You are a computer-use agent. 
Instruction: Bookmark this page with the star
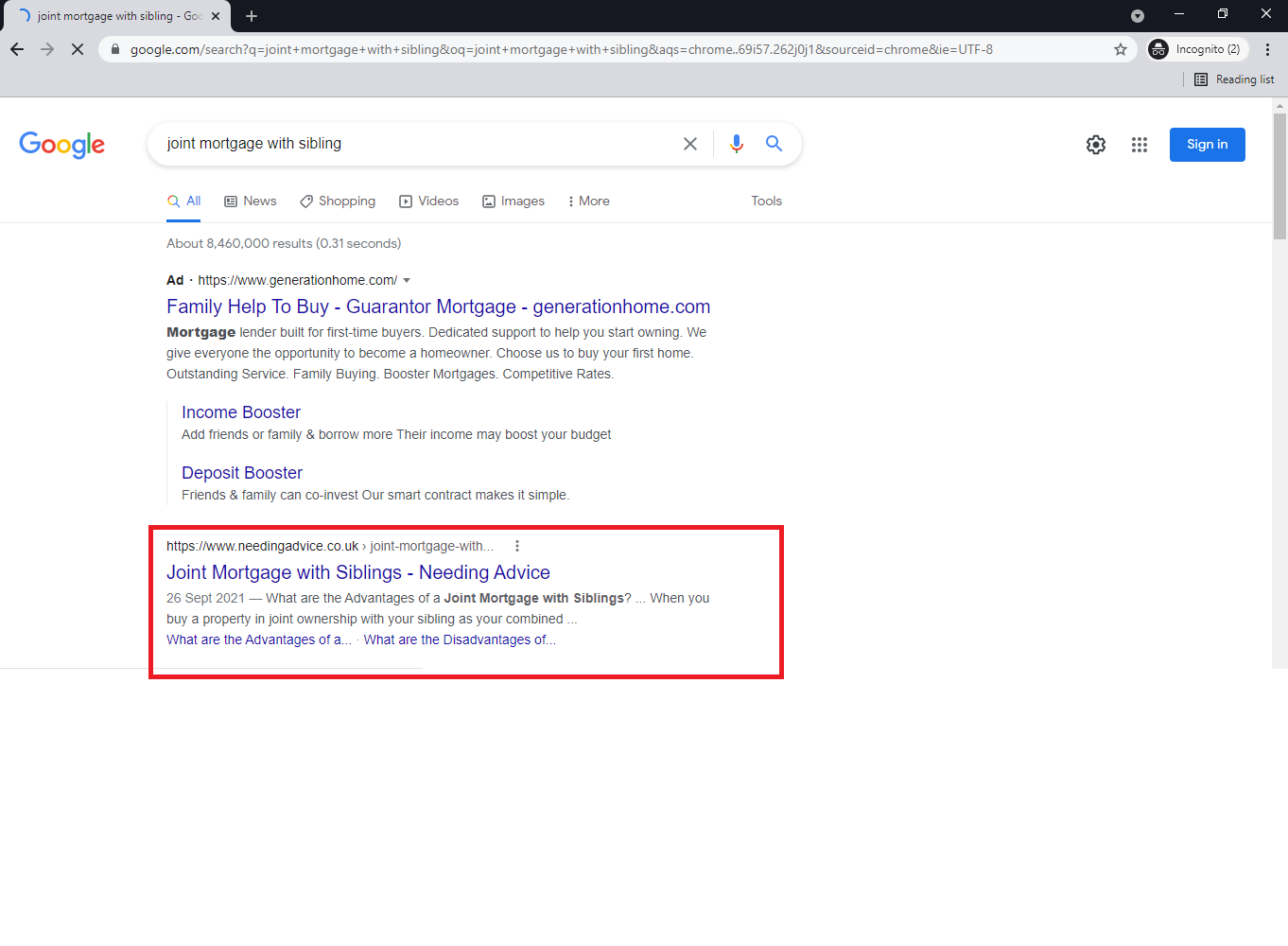click(1121, 49)
